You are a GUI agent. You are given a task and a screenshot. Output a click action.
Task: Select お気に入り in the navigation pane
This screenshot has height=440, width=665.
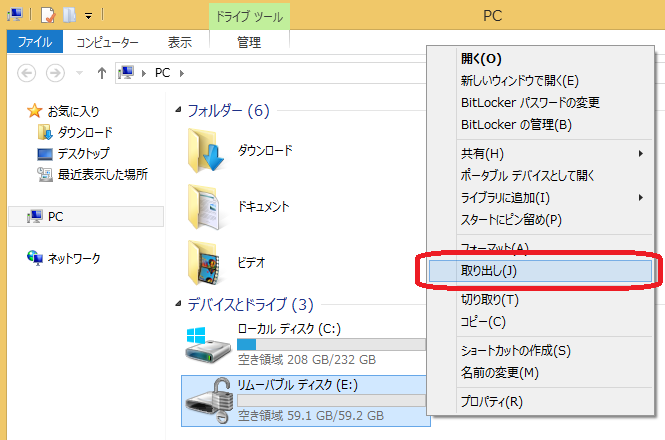tap(73, 111)
